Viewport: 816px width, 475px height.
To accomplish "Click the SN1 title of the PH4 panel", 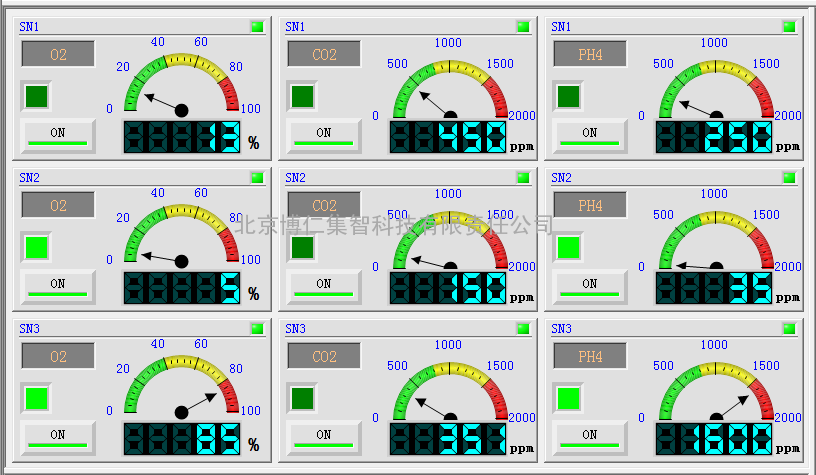I will click(561, 27).
